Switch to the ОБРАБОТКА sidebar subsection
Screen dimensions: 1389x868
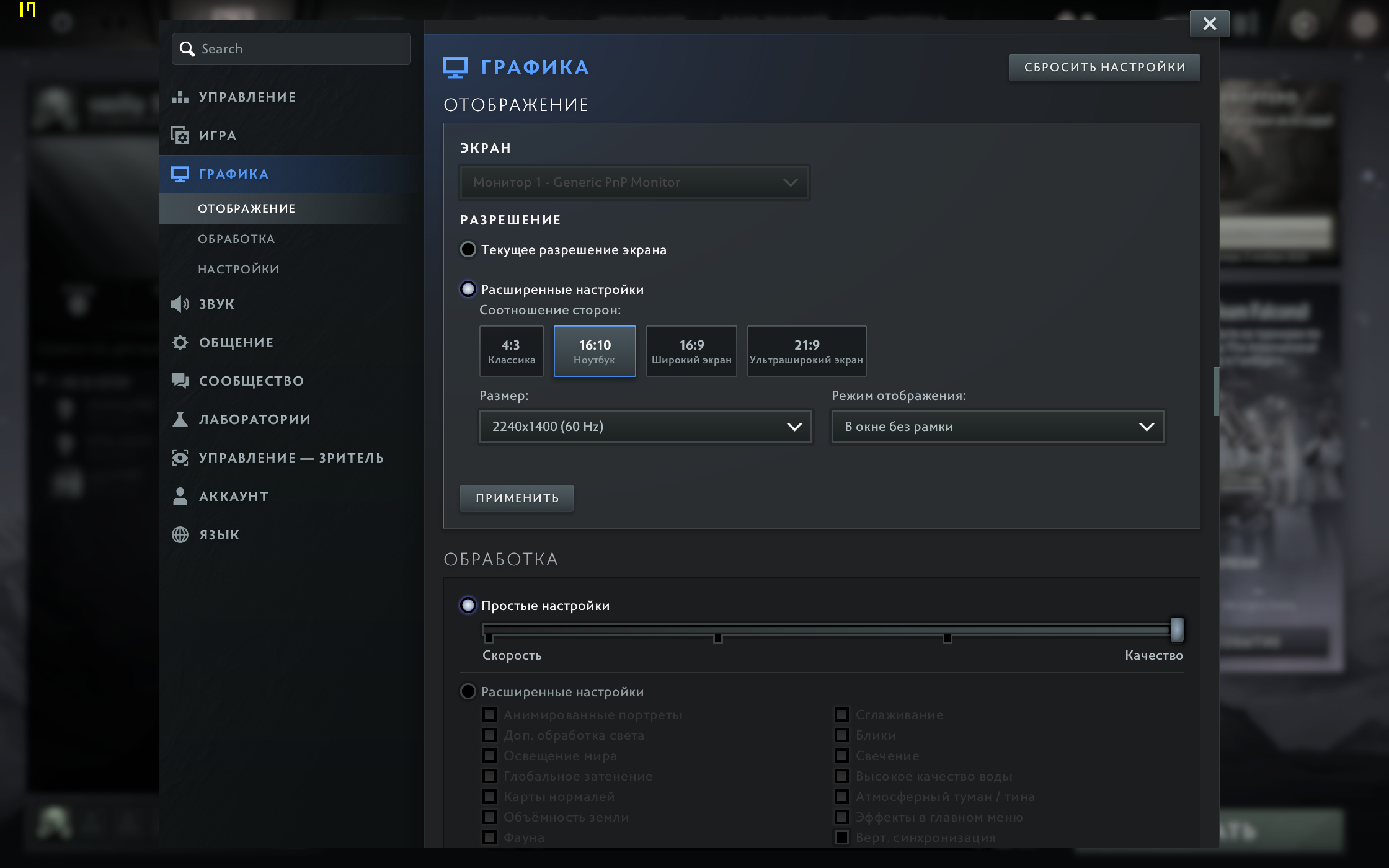[x=236, y=239]
